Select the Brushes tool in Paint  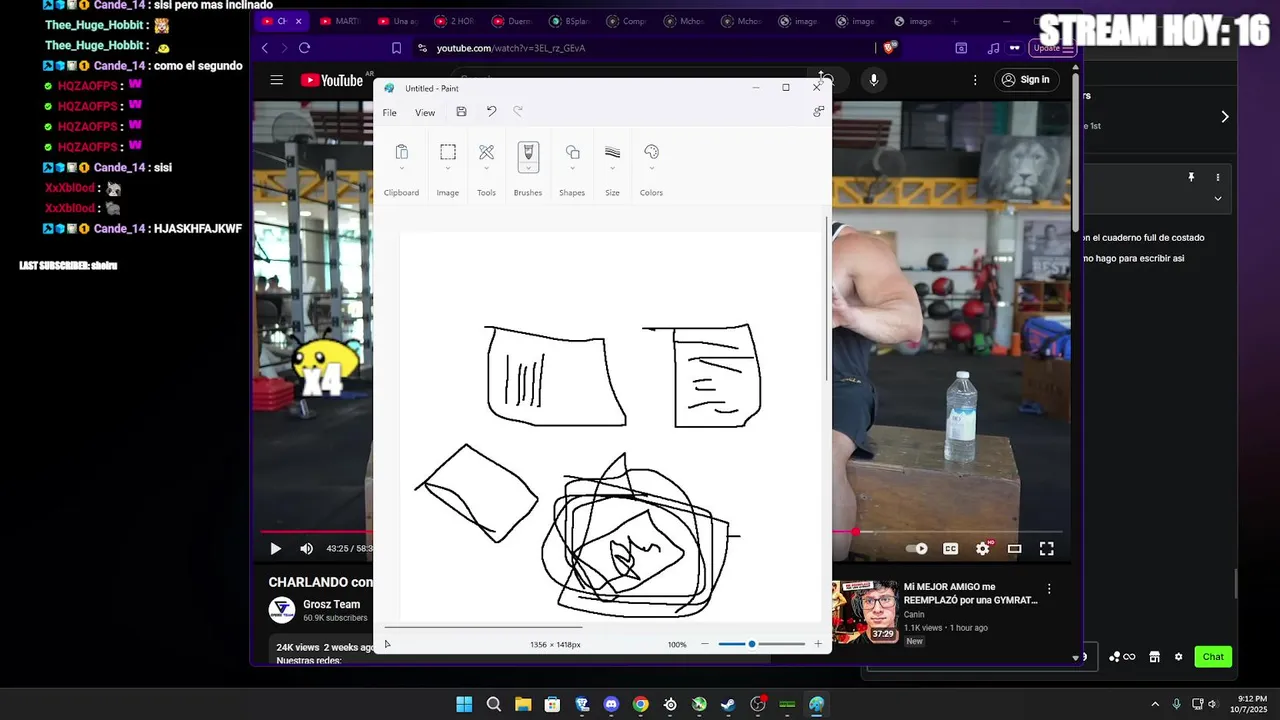528,153
